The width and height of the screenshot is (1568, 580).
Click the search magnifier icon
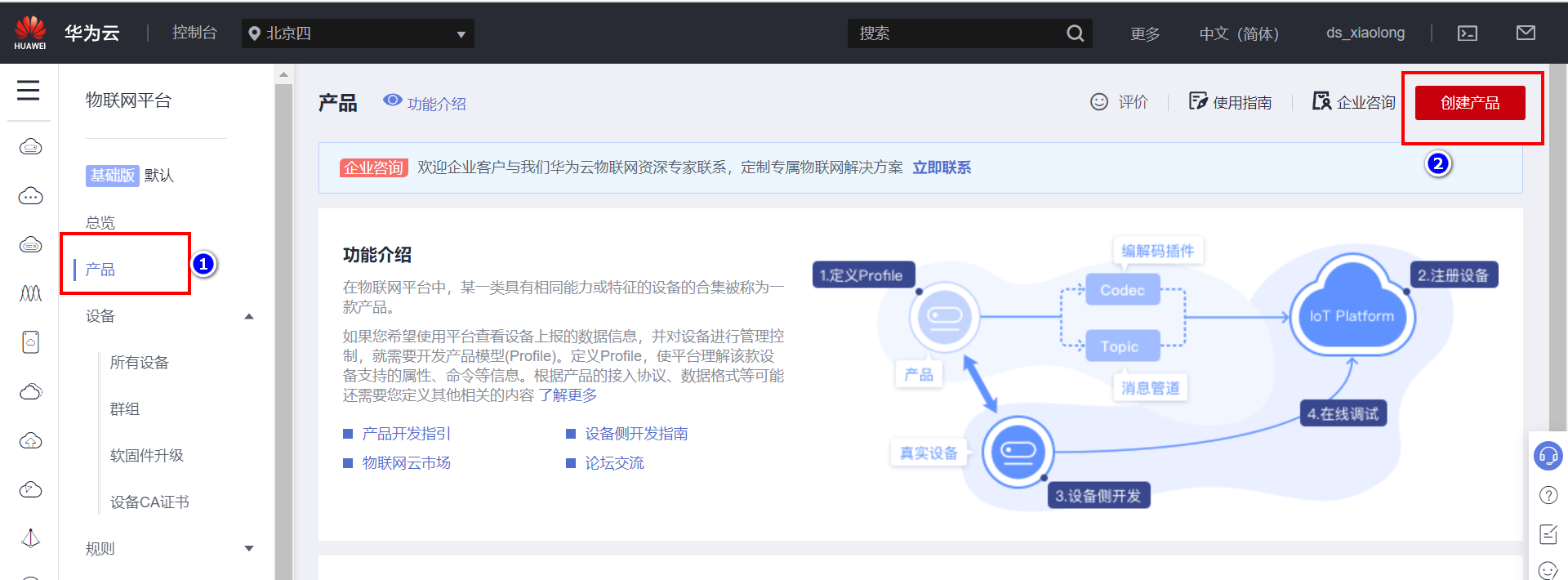(x=1076, y=33)
